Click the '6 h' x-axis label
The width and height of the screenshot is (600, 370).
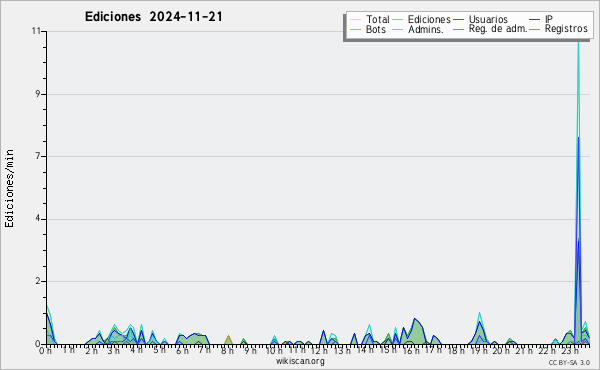(182, 350)
